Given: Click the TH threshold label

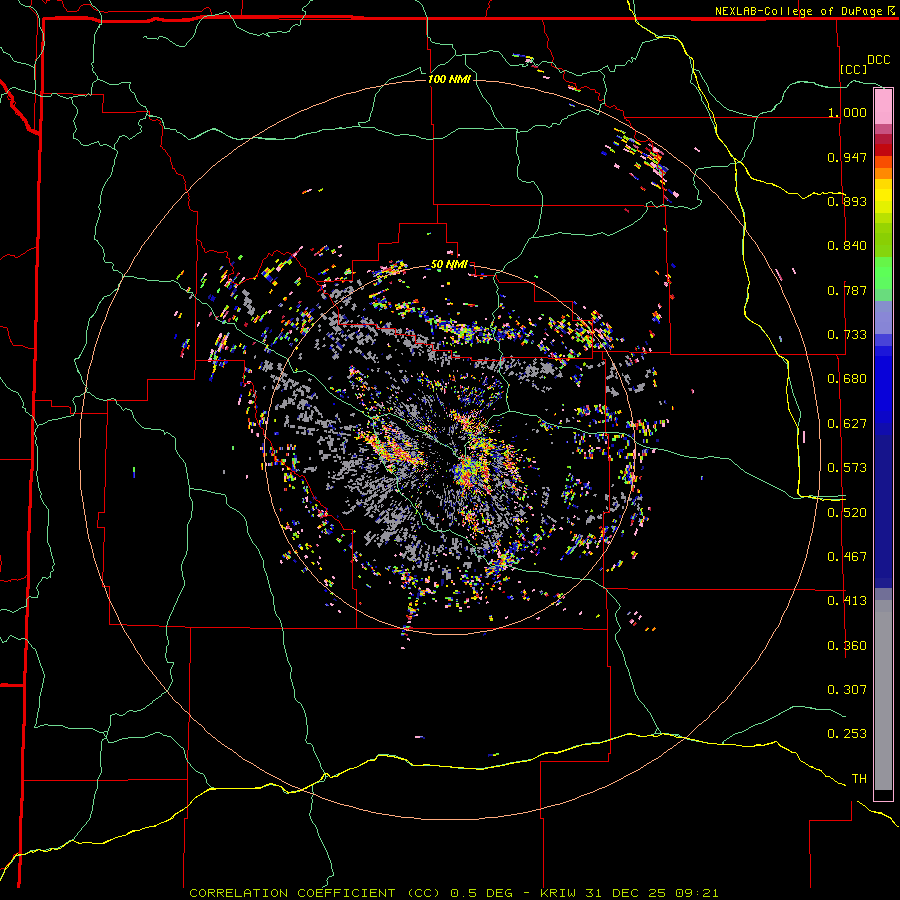Looking at the screenshot, I should [x=859, y=779].
